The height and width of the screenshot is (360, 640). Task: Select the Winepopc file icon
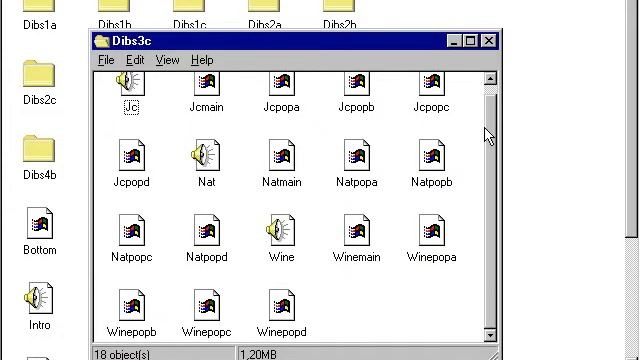click(x=207, y=305)
